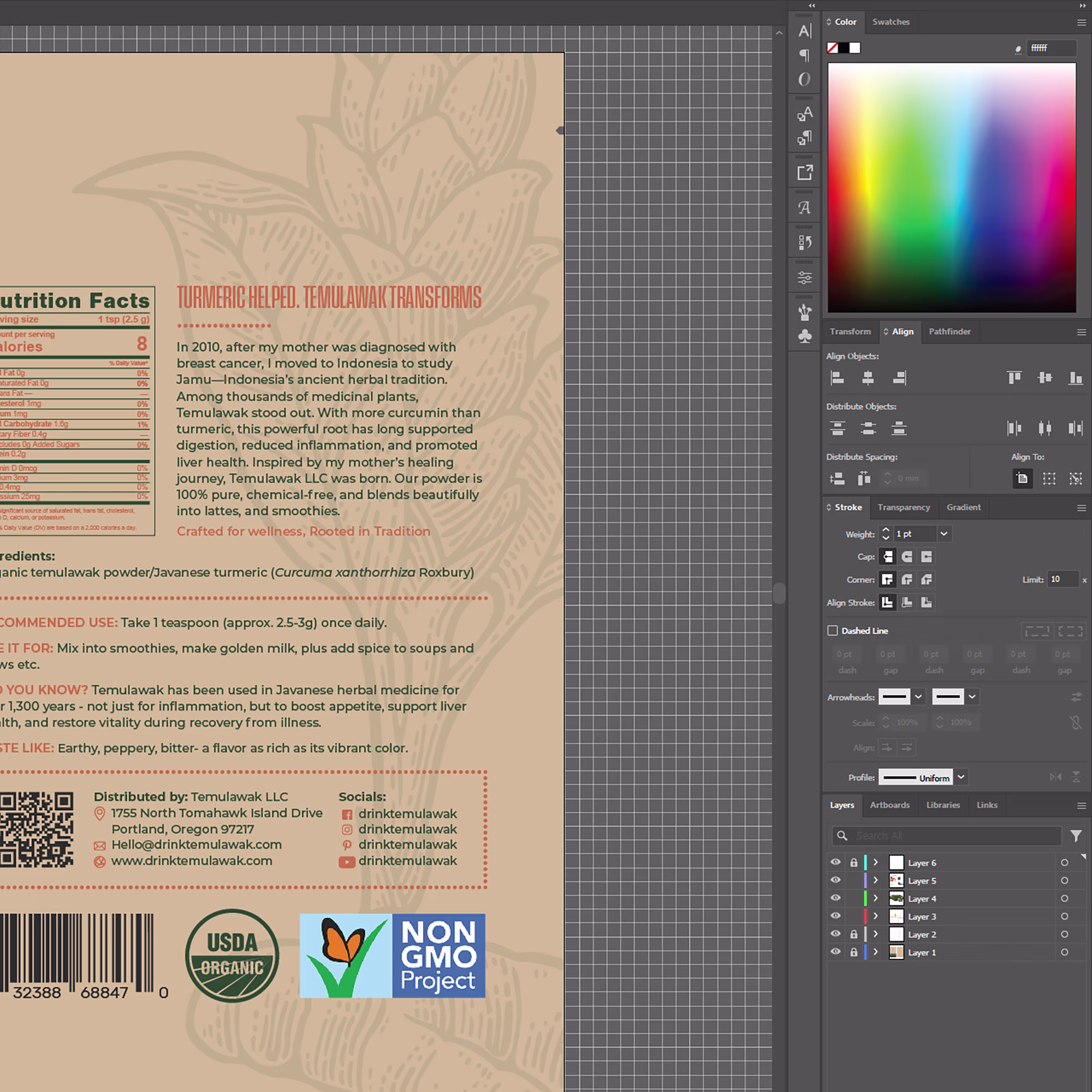1092x1092 pixels.
Task: Switch to the Pathfinder tab
Action: [x=949, y=332]
